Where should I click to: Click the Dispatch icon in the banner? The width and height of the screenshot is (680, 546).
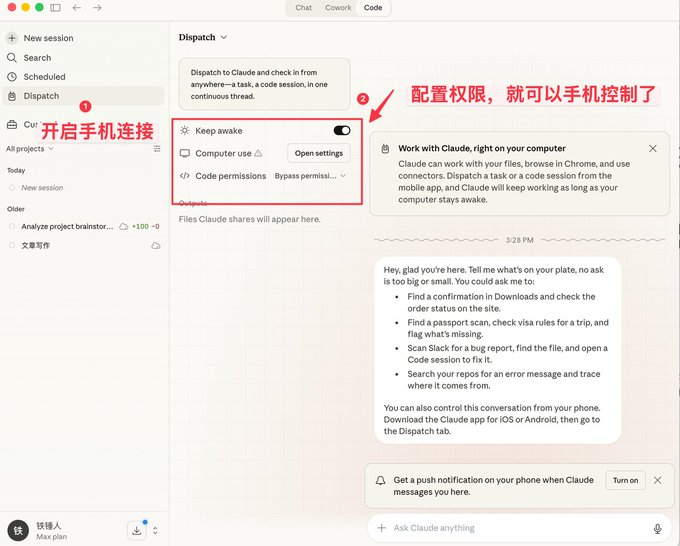click(385, 149)
